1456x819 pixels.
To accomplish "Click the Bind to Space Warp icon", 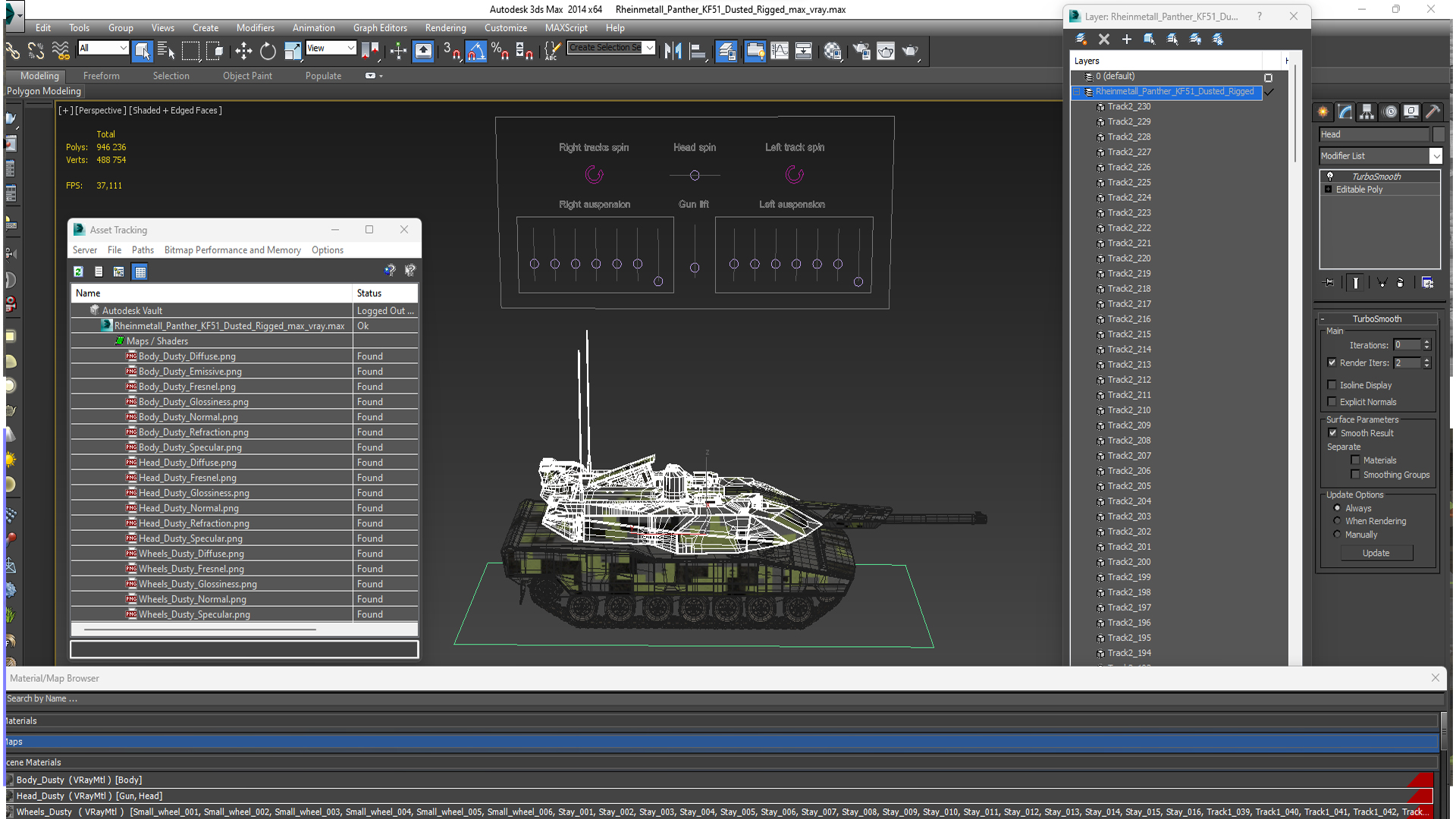I will click(61, 51).
